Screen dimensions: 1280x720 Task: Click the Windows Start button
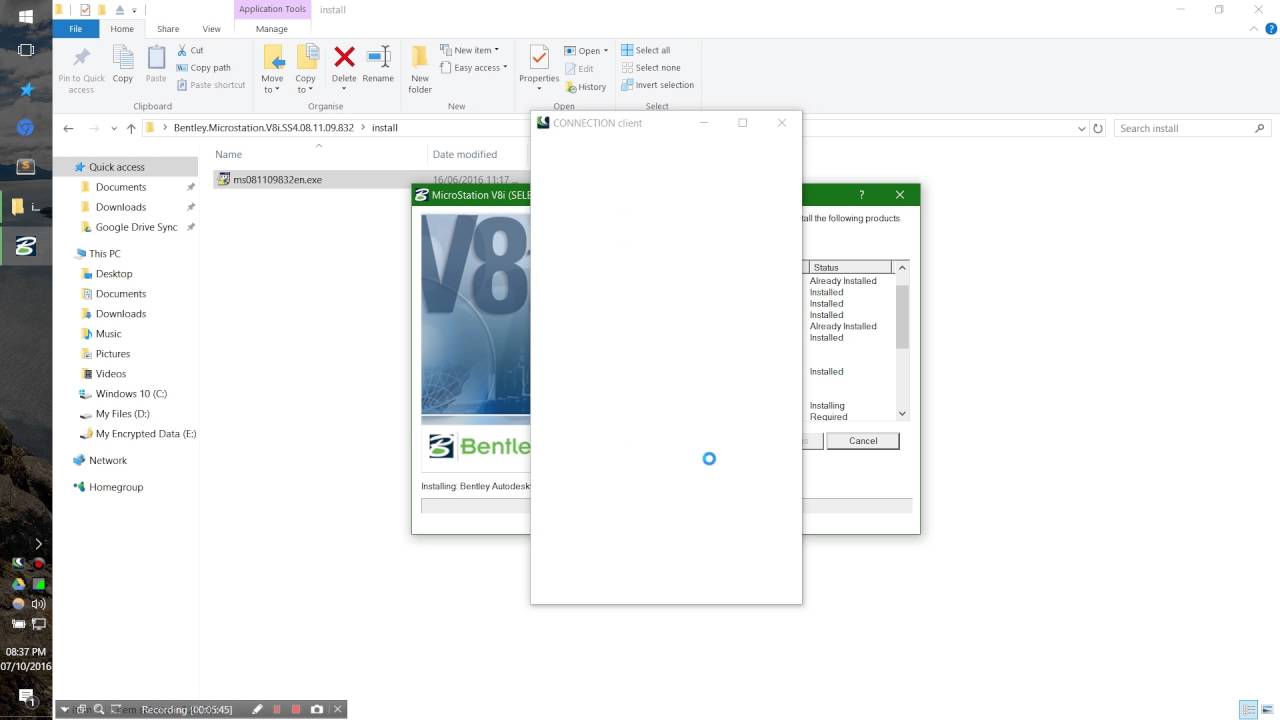26,16
